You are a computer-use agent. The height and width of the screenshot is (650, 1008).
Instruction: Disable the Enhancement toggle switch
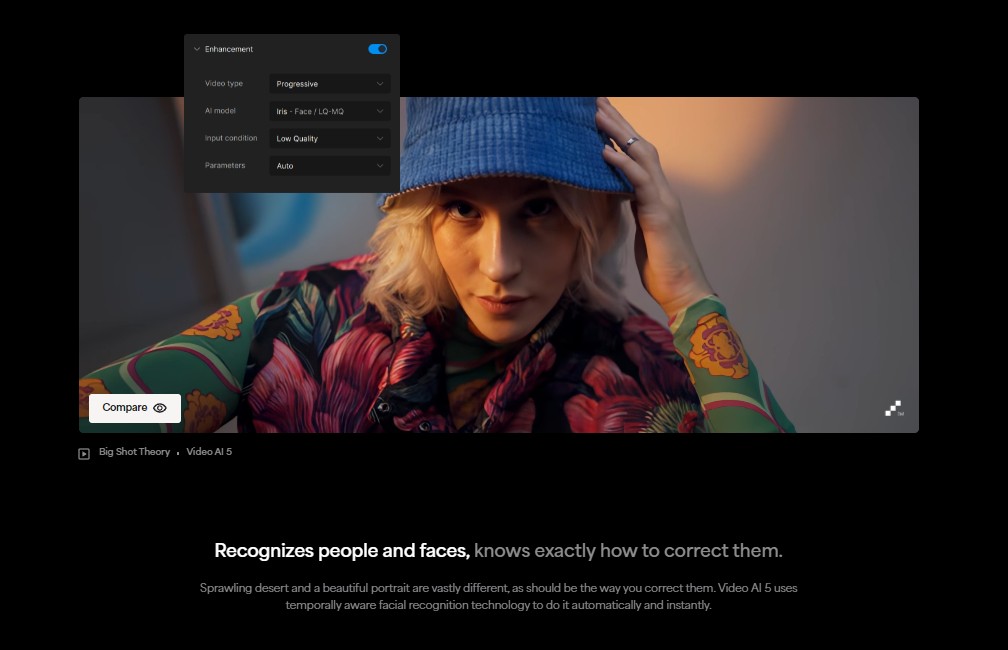point(377,49)
